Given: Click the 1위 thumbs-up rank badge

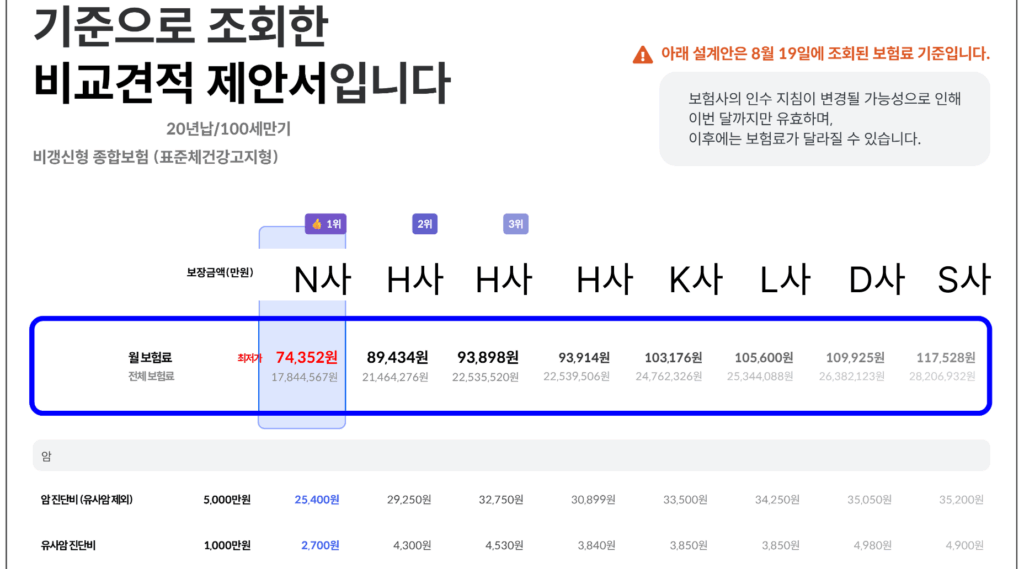Looking at the screenshot, I should point(325,224).
